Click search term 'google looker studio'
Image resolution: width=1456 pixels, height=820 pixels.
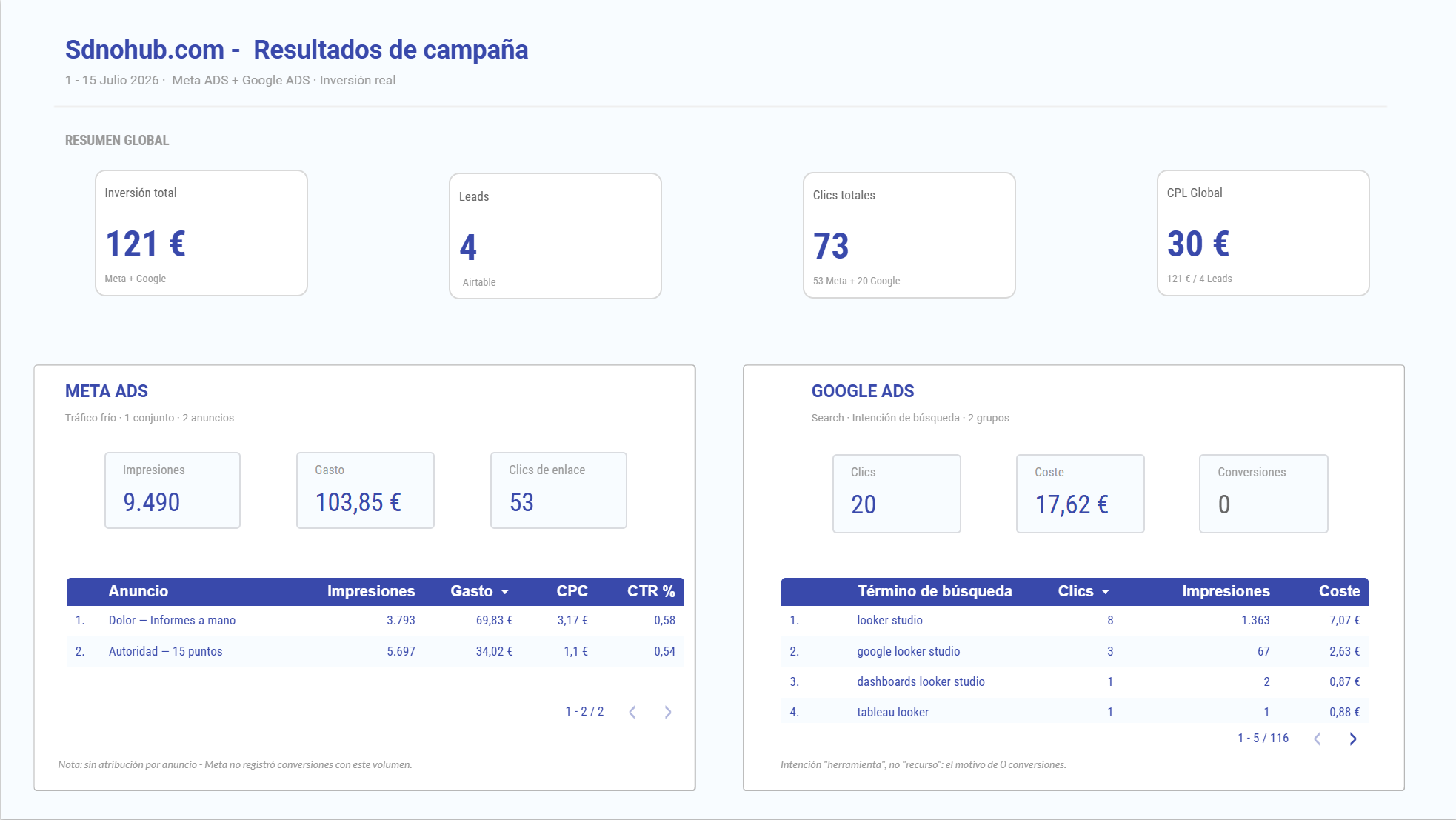pos(908,651)
